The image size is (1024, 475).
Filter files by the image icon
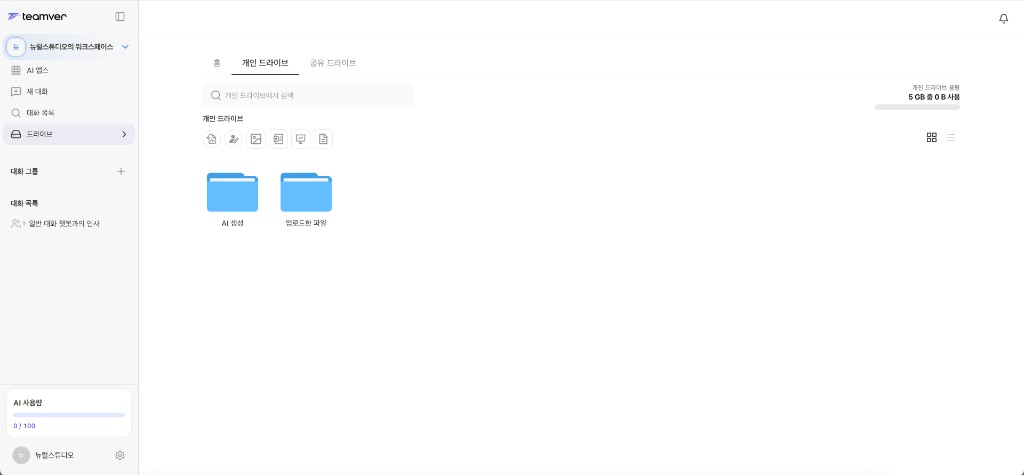(256, 139)
